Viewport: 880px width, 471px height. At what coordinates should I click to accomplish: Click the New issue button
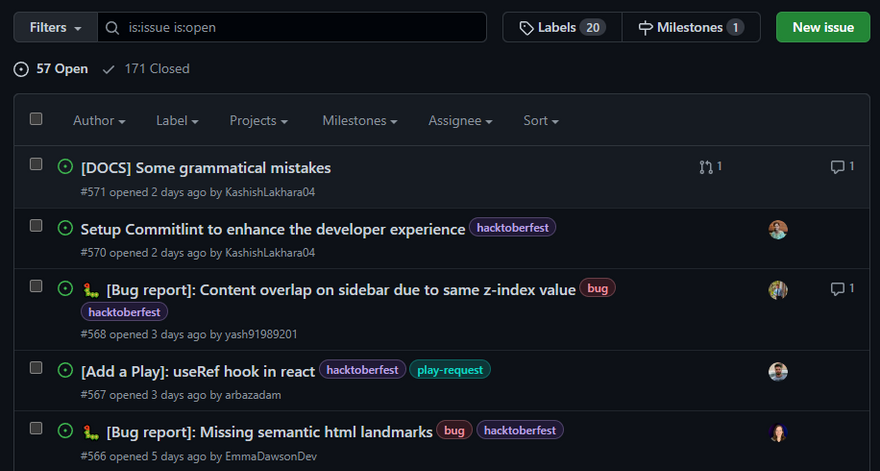[x=822, y=27]
